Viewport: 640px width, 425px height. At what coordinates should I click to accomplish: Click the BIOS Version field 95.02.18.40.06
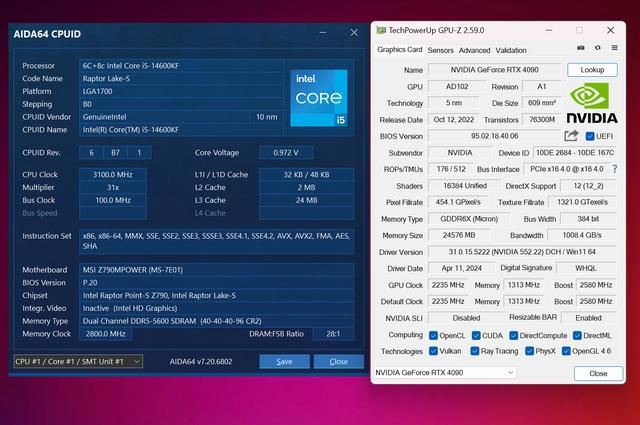[495, 136]
